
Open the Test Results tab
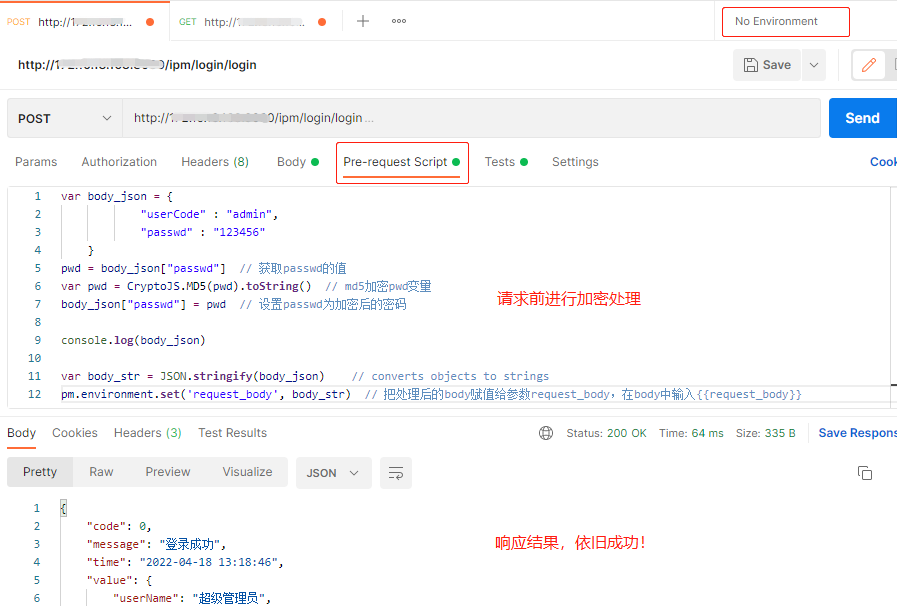232,433
